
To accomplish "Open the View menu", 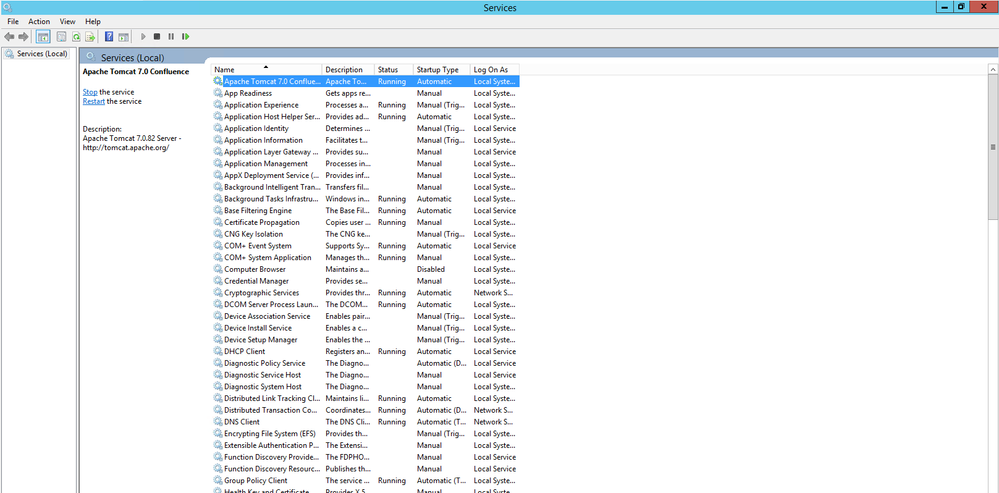I will pyautogui.click(x=68, y=22).
